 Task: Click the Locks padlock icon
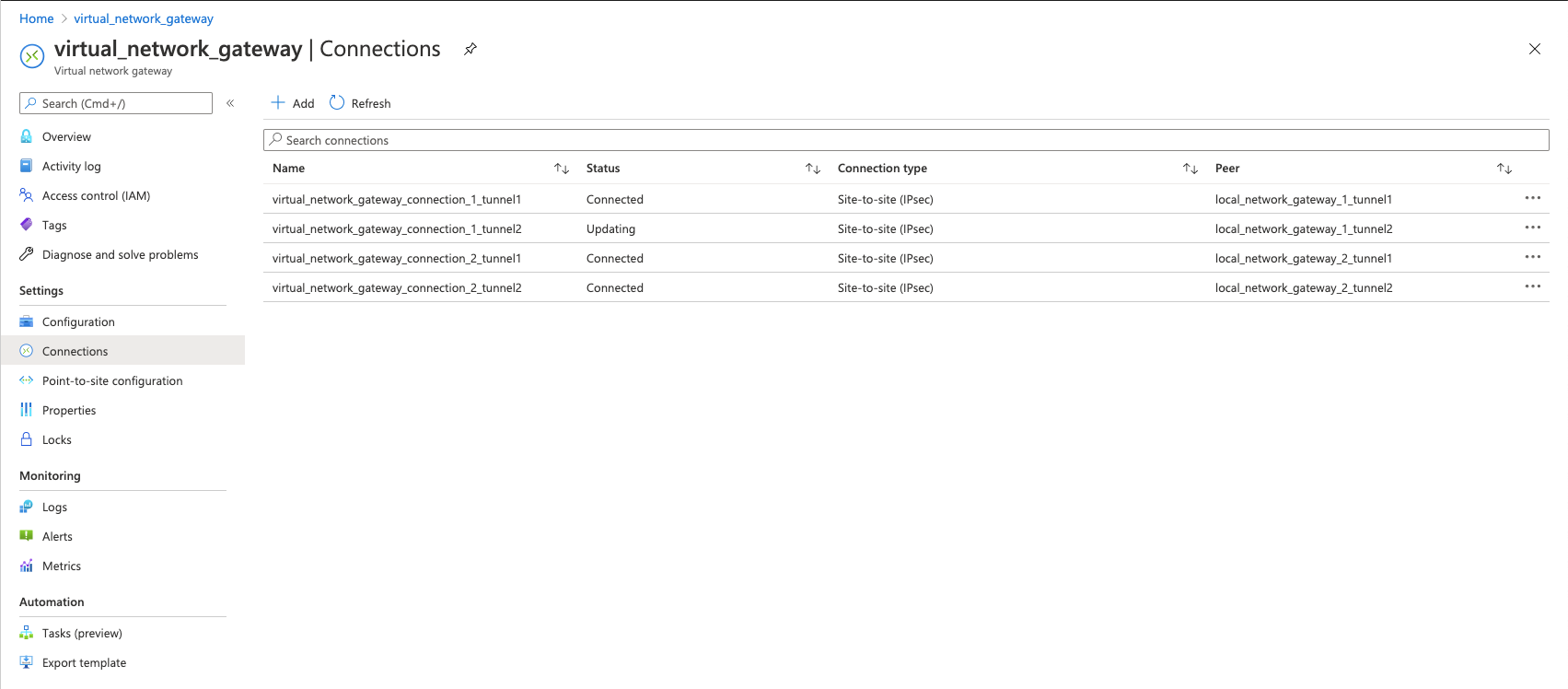point(27,439)
